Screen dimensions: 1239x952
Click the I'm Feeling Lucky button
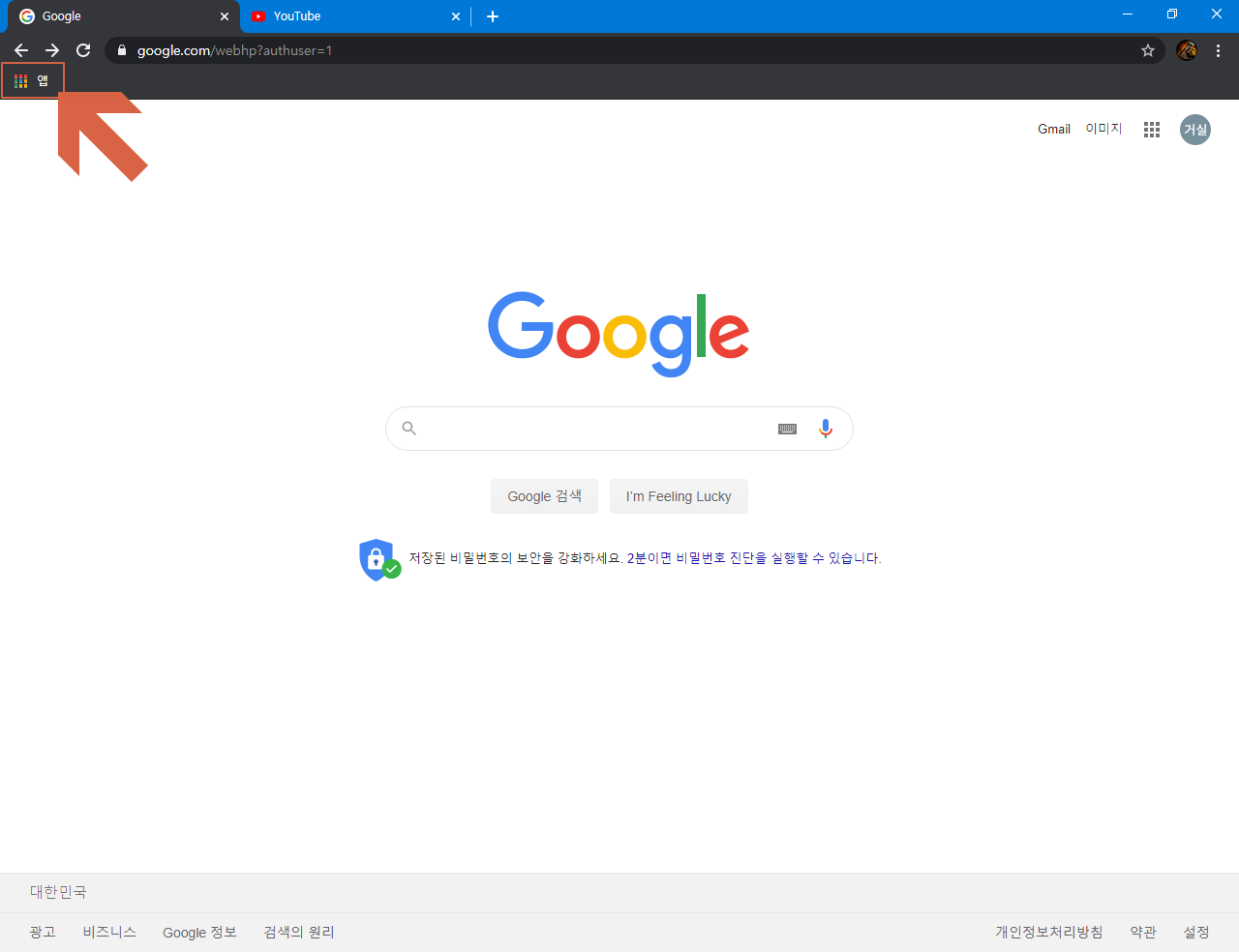coord(679,496)
